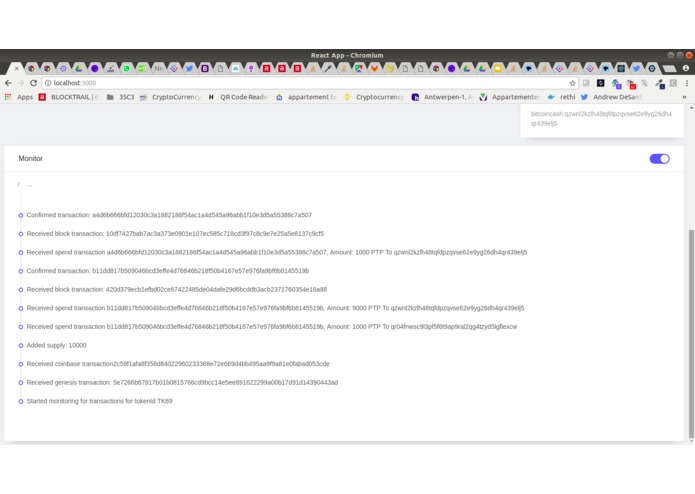Bookmark this page with the star icon

coord(572,83)
